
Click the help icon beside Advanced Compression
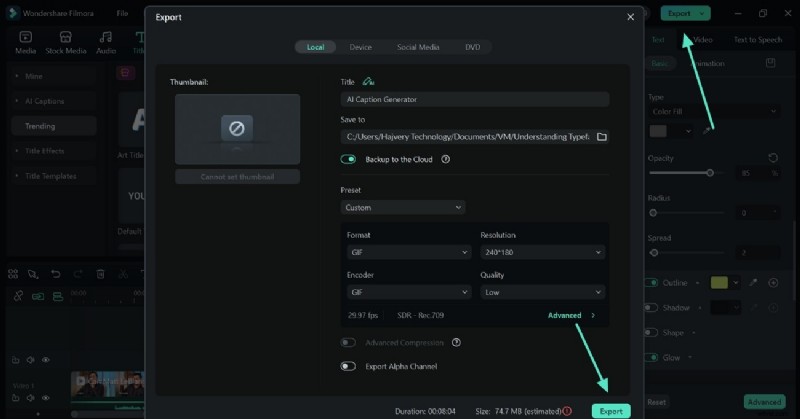[456, 342]
